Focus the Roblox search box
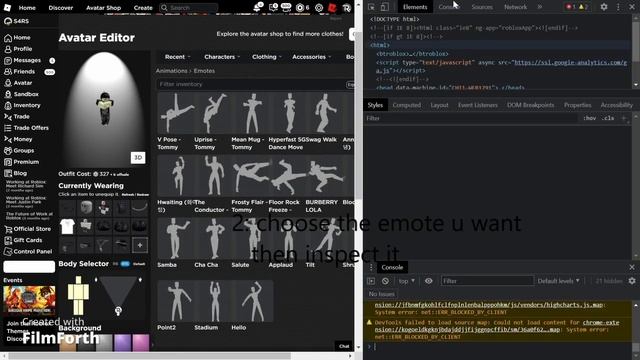640x360 pixels. (x=188, y=7)
